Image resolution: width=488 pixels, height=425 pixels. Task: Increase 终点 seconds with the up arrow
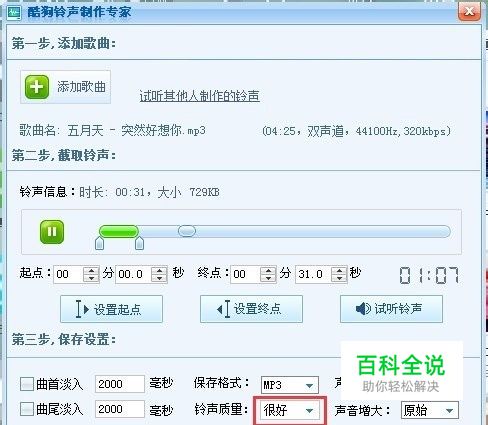339,270
